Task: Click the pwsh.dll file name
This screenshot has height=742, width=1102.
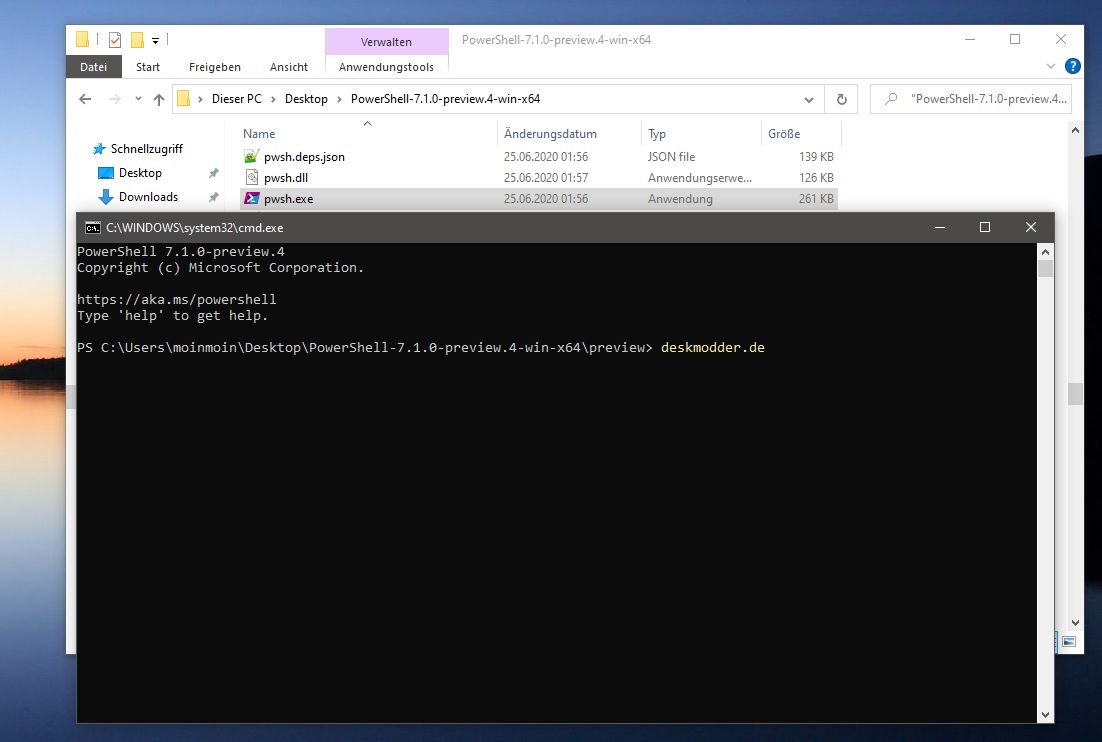Action: [285, 178]
